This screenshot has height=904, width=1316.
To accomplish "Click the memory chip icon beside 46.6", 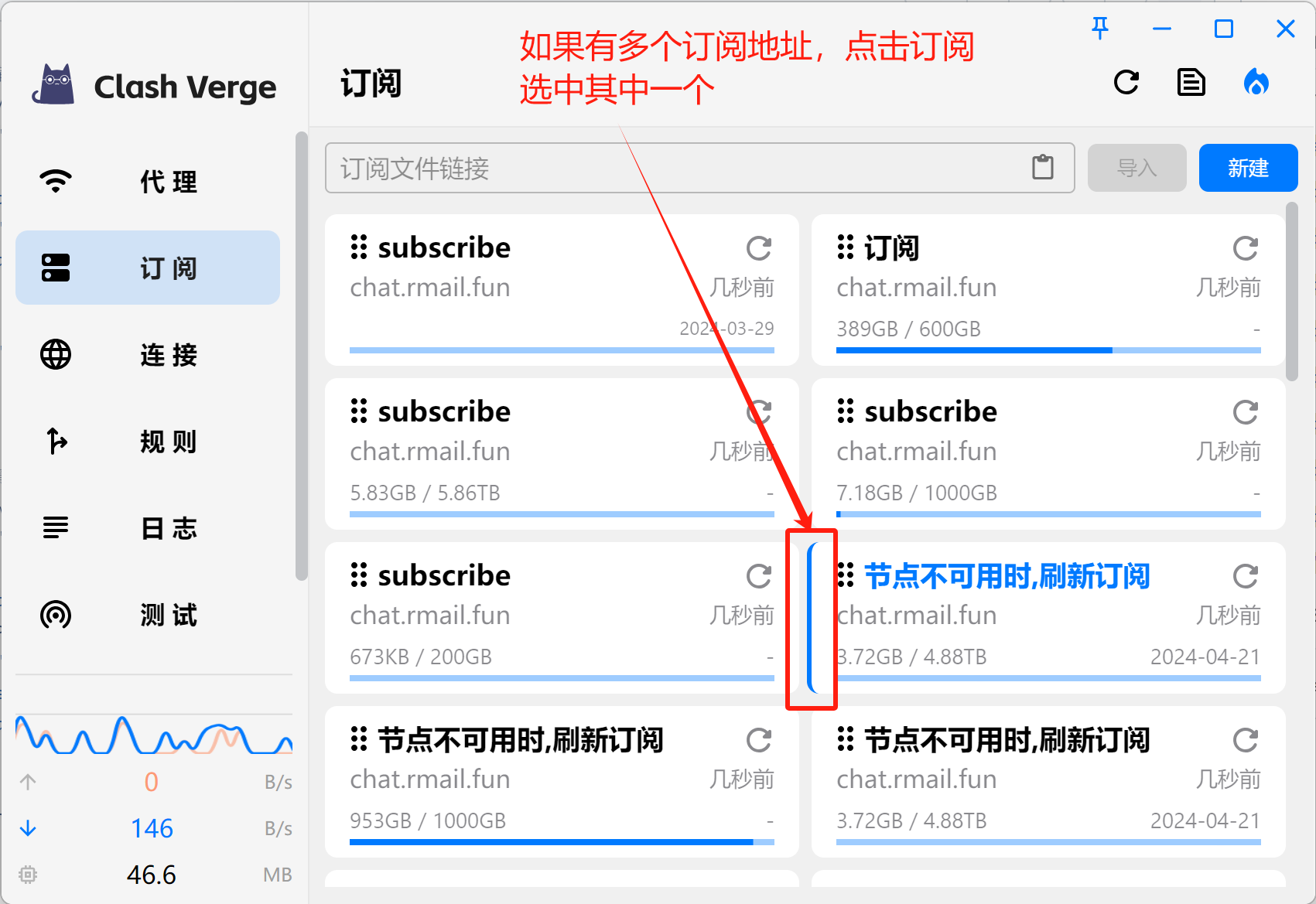I will click(28, 875).
